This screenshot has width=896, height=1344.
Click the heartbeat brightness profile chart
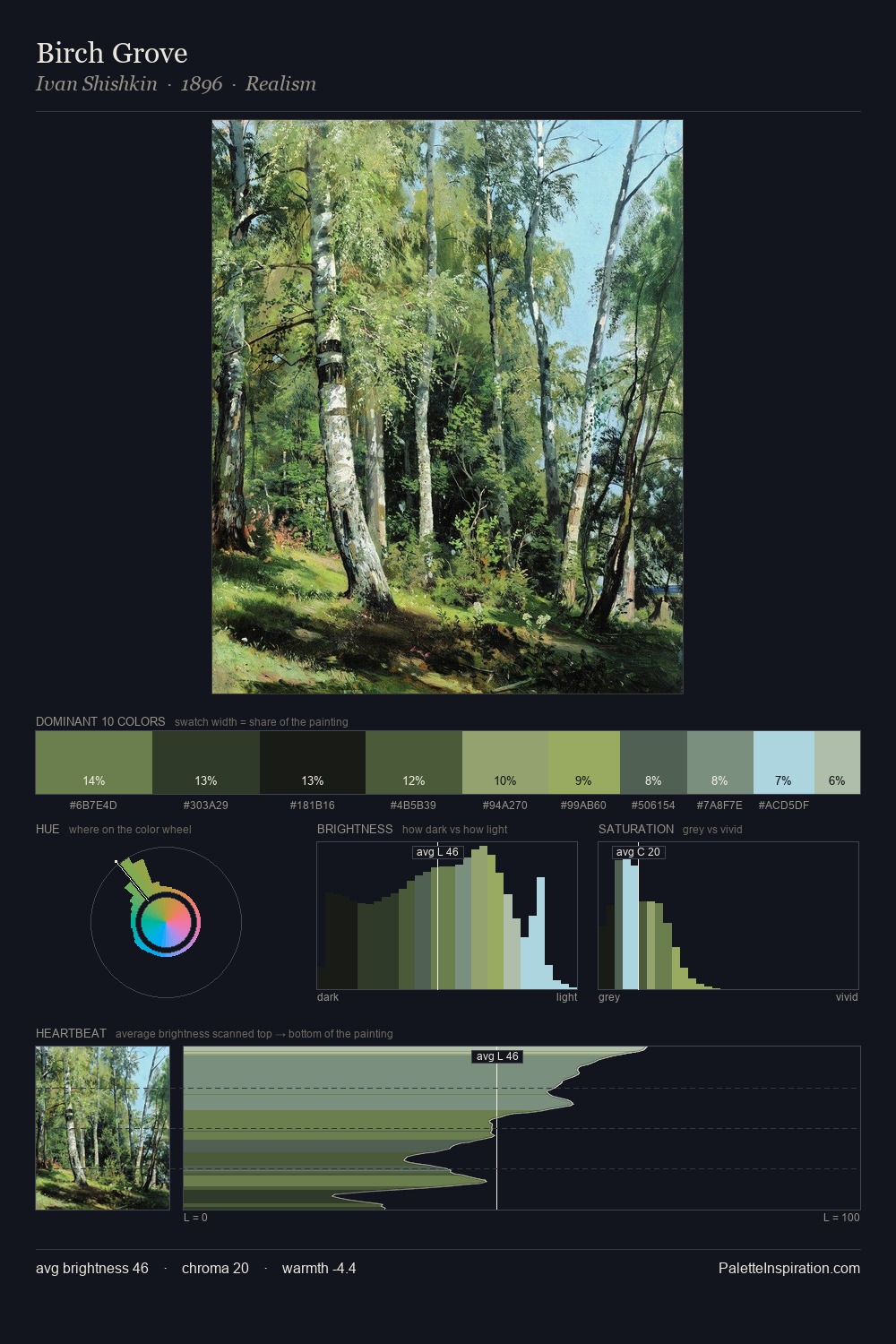521,1128
